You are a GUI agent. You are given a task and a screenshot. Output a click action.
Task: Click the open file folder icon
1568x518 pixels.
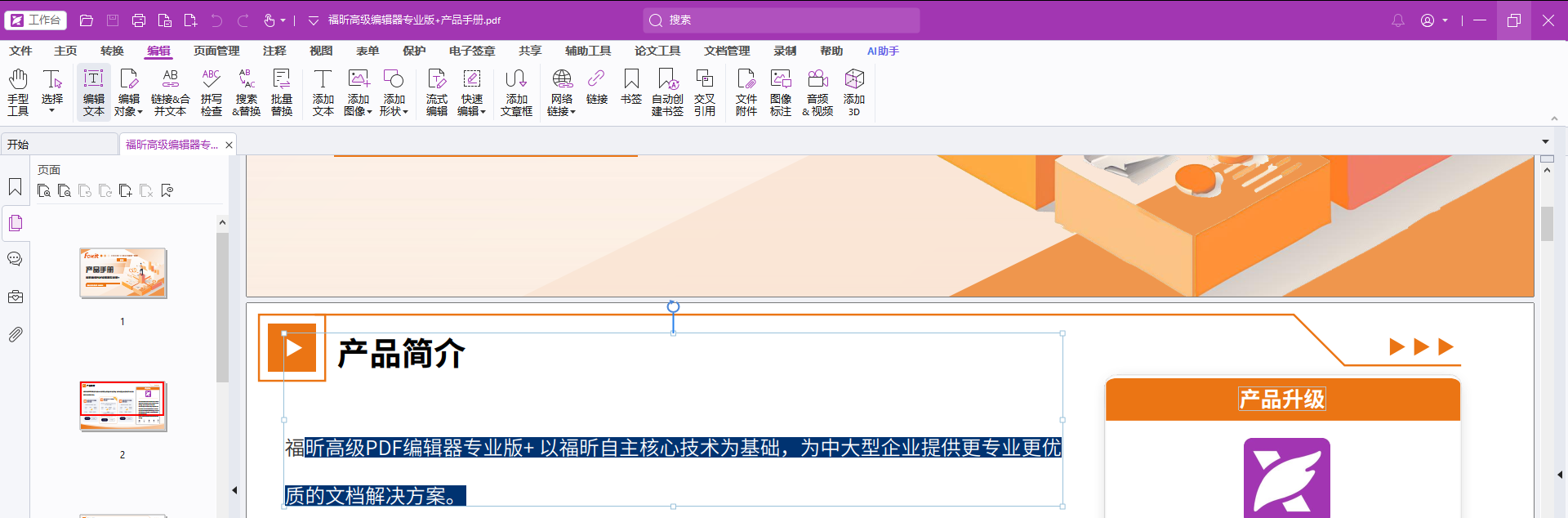[x=87, y=20]
